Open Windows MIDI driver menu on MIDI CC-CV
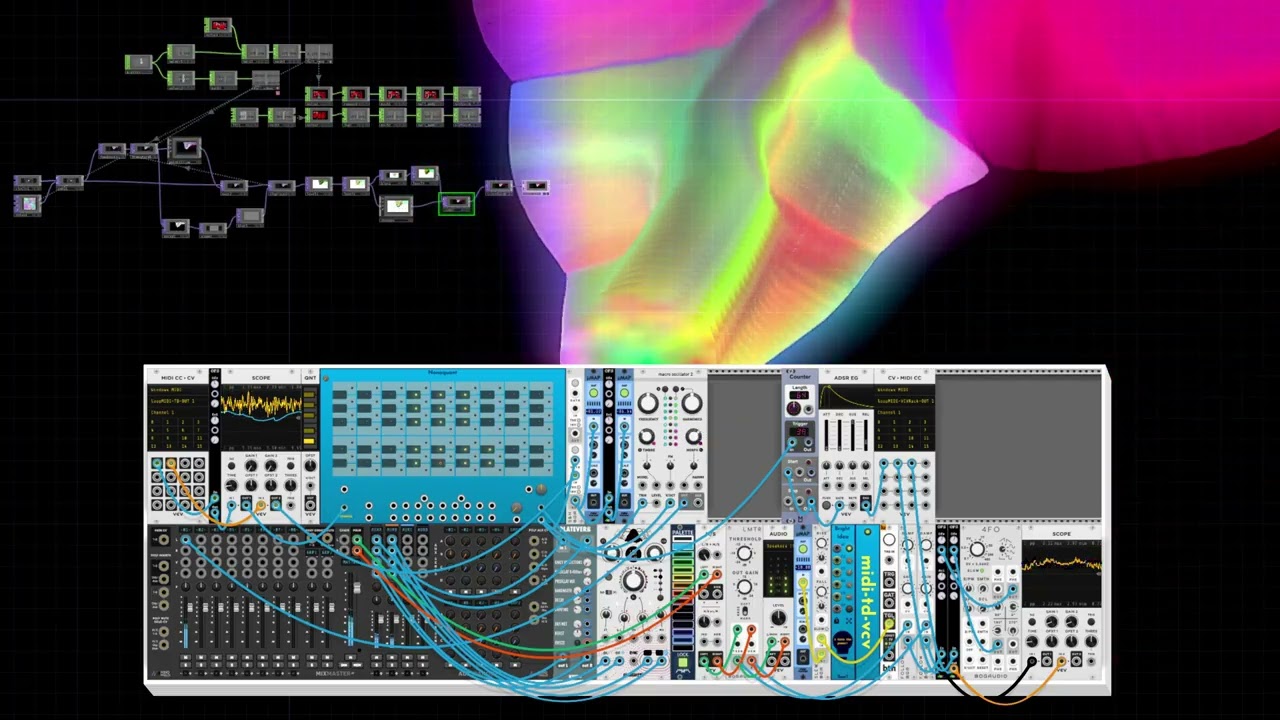Image resolution: width=1280 pixels, height=720 pixels. pyautogui.click(x=178, y=389)
